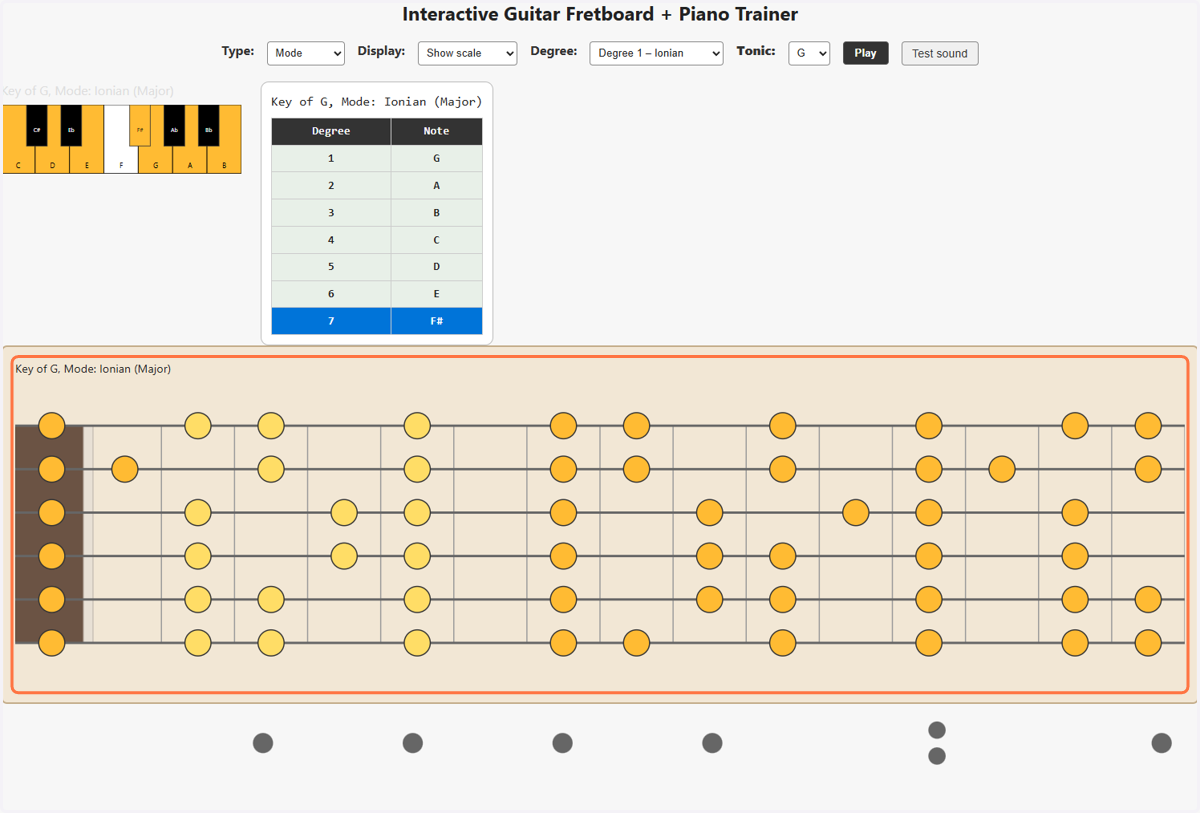Play the C white key on the piano
The height and width of the screenshot is (813, 1200).
pyautogui.click(x=18, y=160)
